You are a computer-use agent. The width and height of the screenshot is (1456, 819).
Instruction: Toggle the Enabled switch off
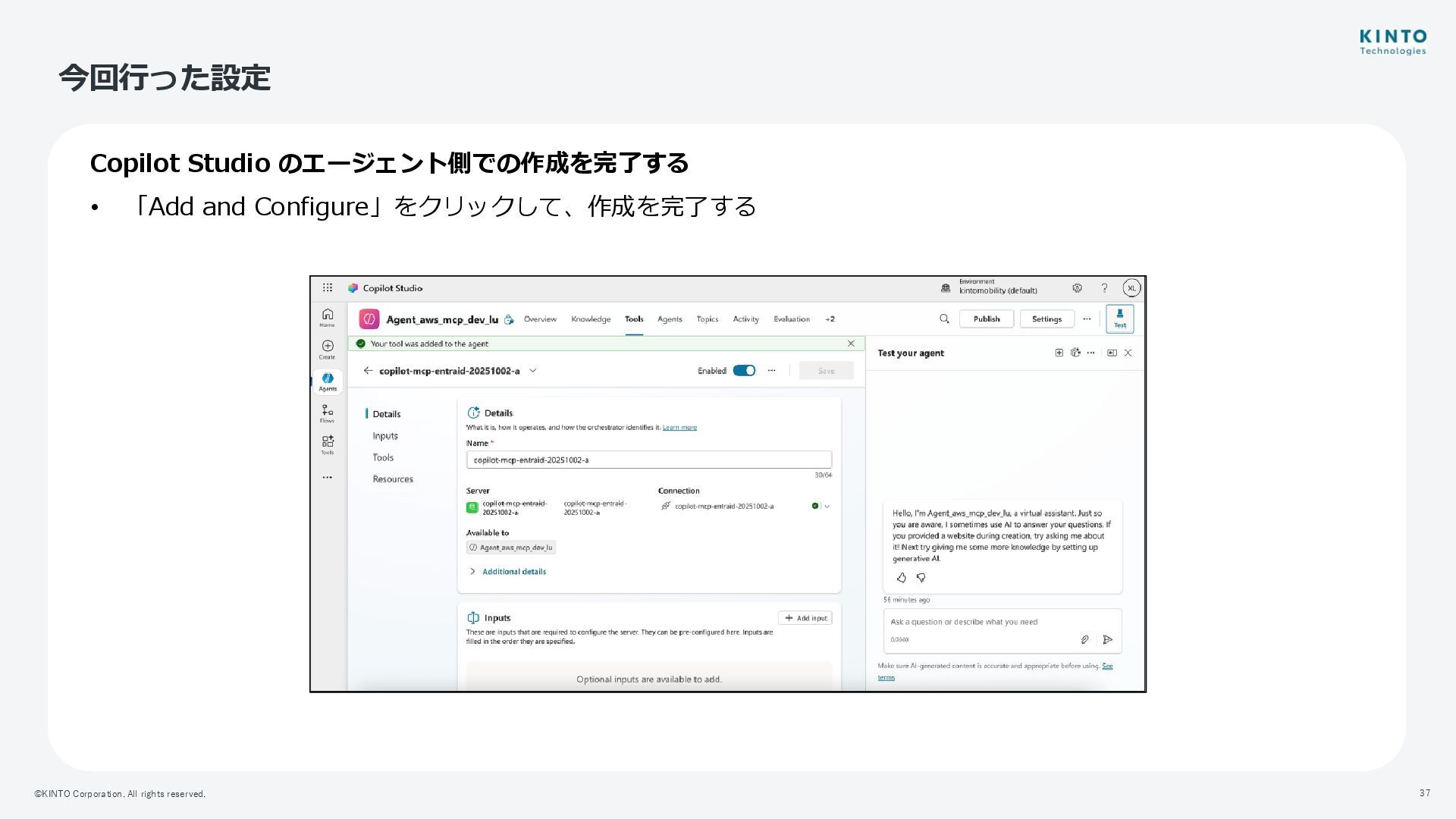point(744,371)
